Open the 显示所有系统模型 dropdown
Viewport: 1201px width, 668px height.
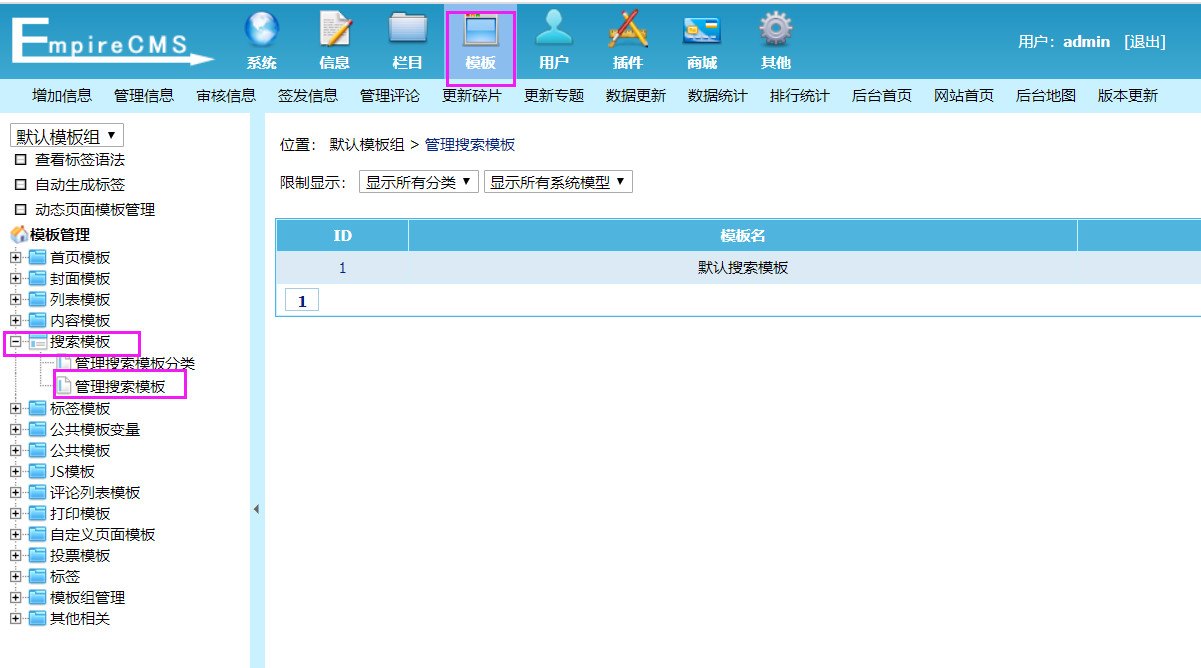(558, 182)
